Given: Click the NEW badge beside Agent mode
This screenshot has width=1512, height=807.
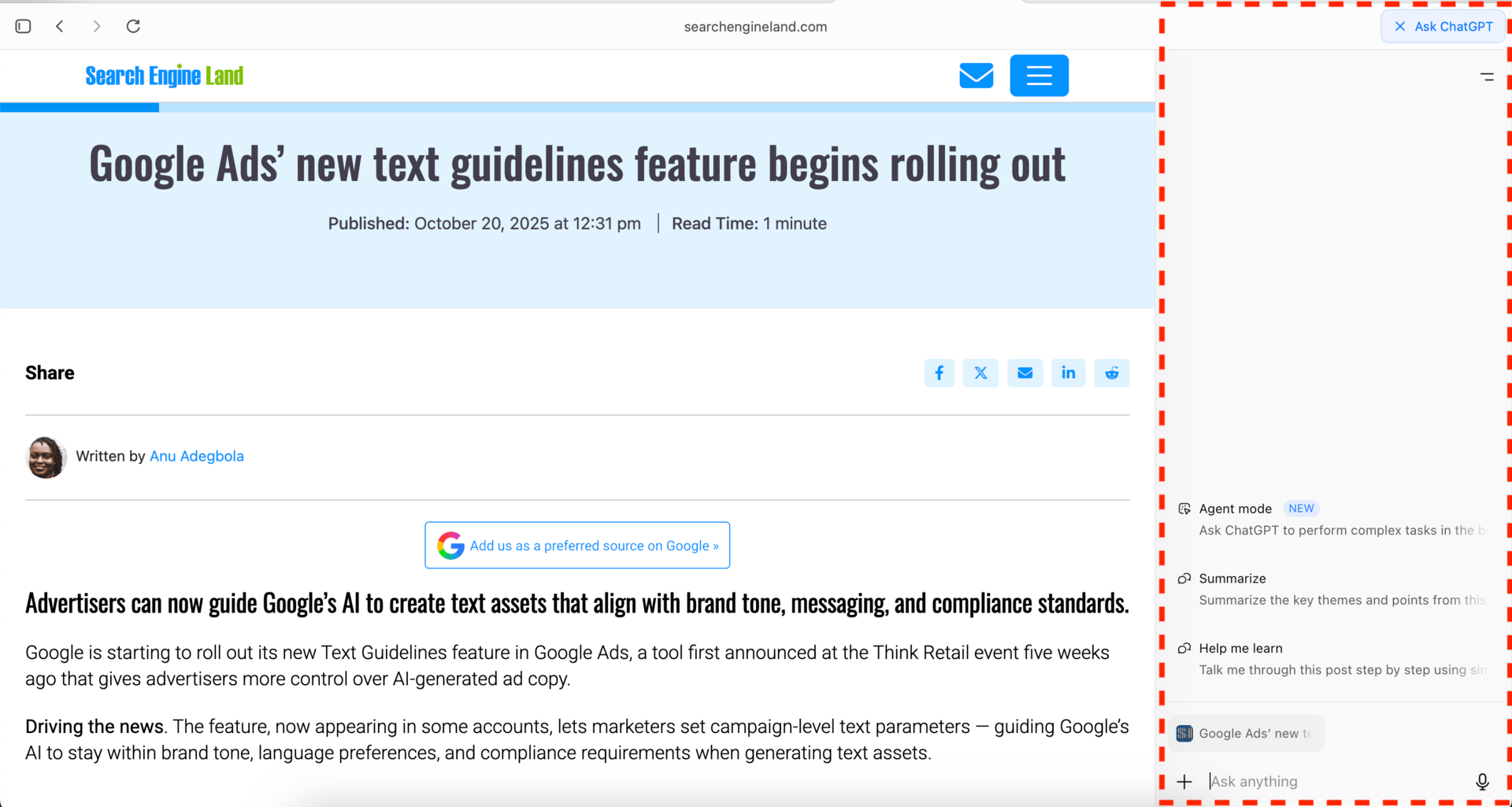Looking at the screenshot, I should [1301, 509].
